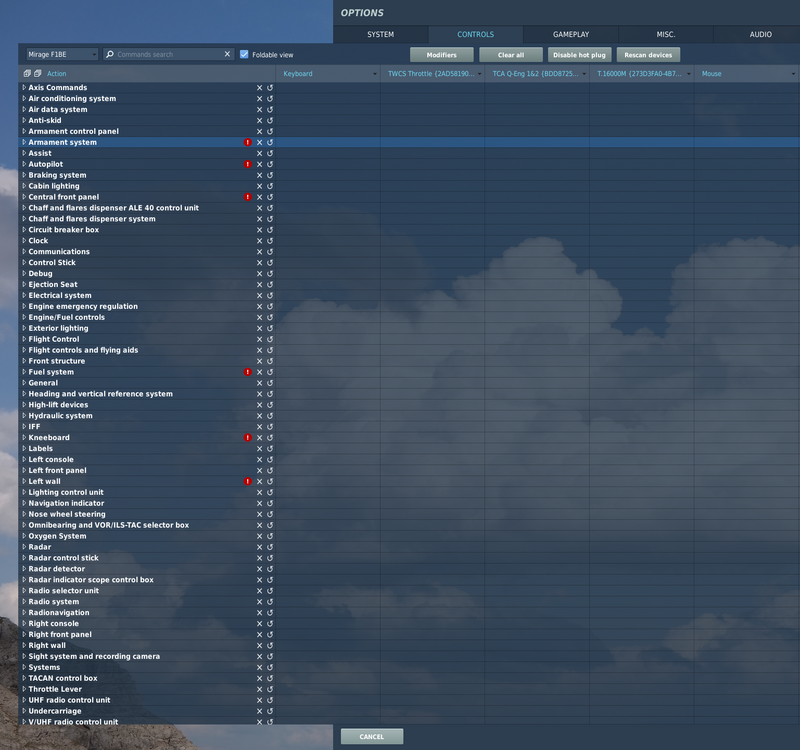Expand the Oxygen System category
The width and height of the screenshot is (800, 750).
(24, 536)
